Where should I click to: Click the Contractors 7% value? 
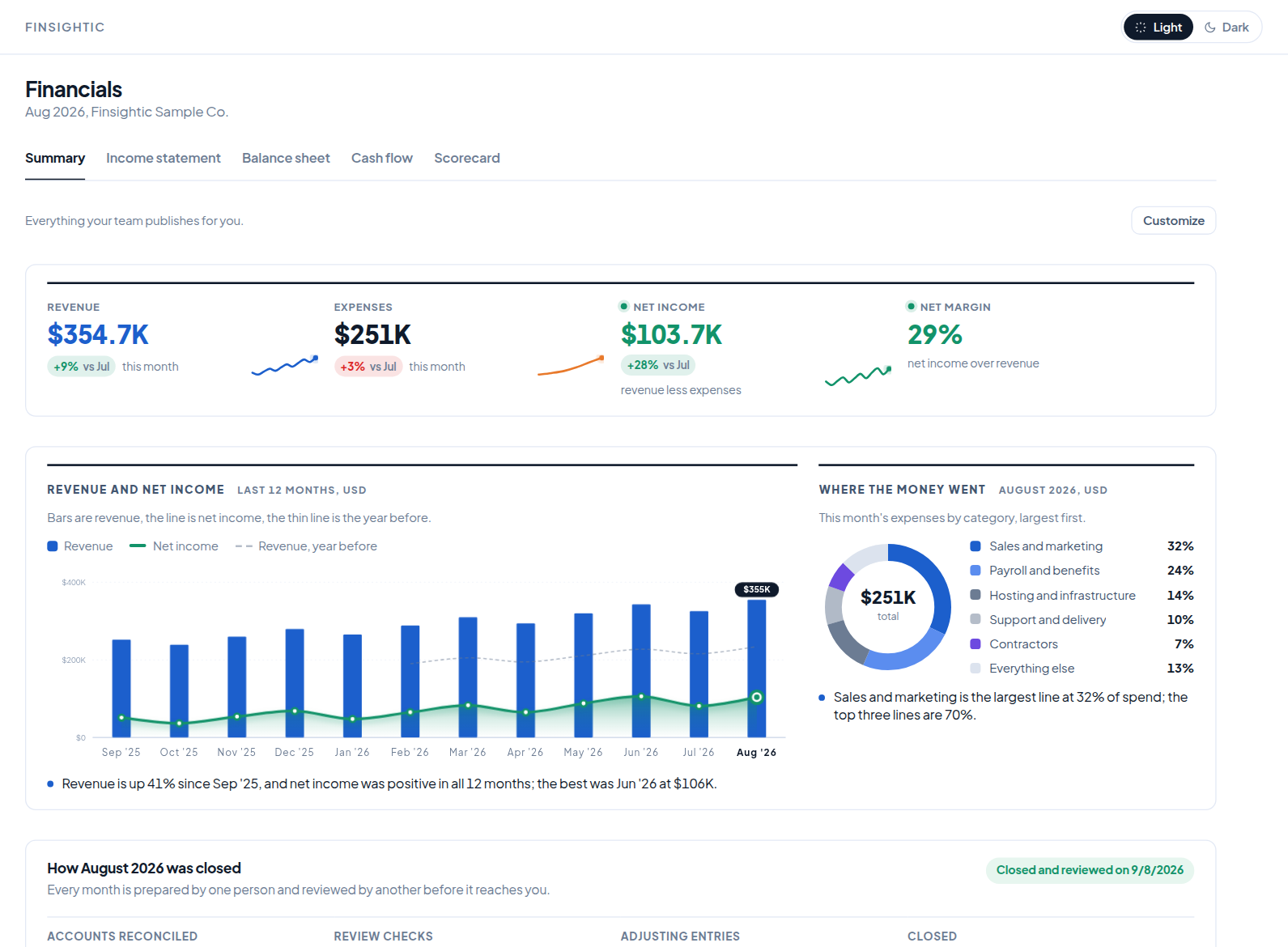tap(1184, 644)
